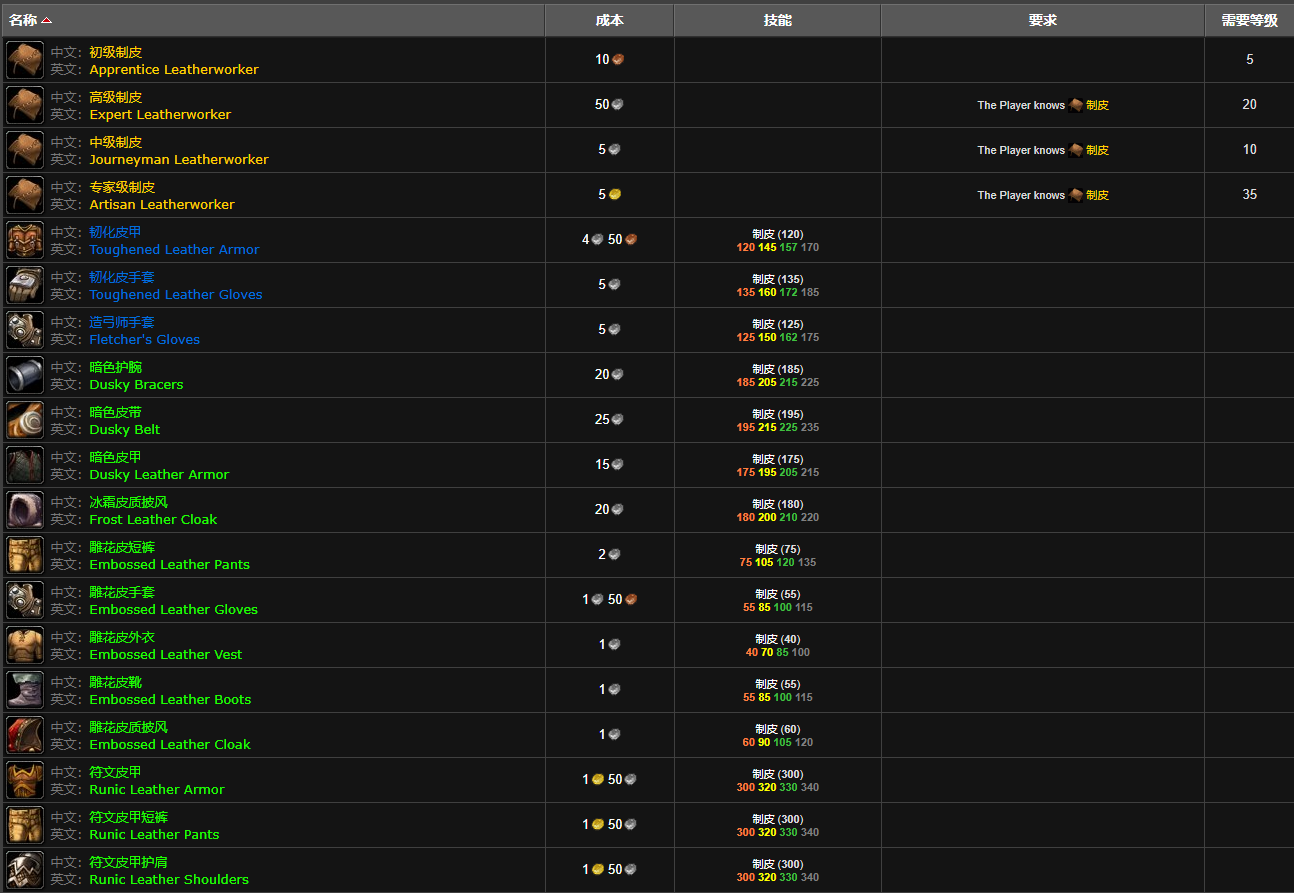
Task: Select the Frost Leather Cloak item icon
Action: (x=25, y=510)
